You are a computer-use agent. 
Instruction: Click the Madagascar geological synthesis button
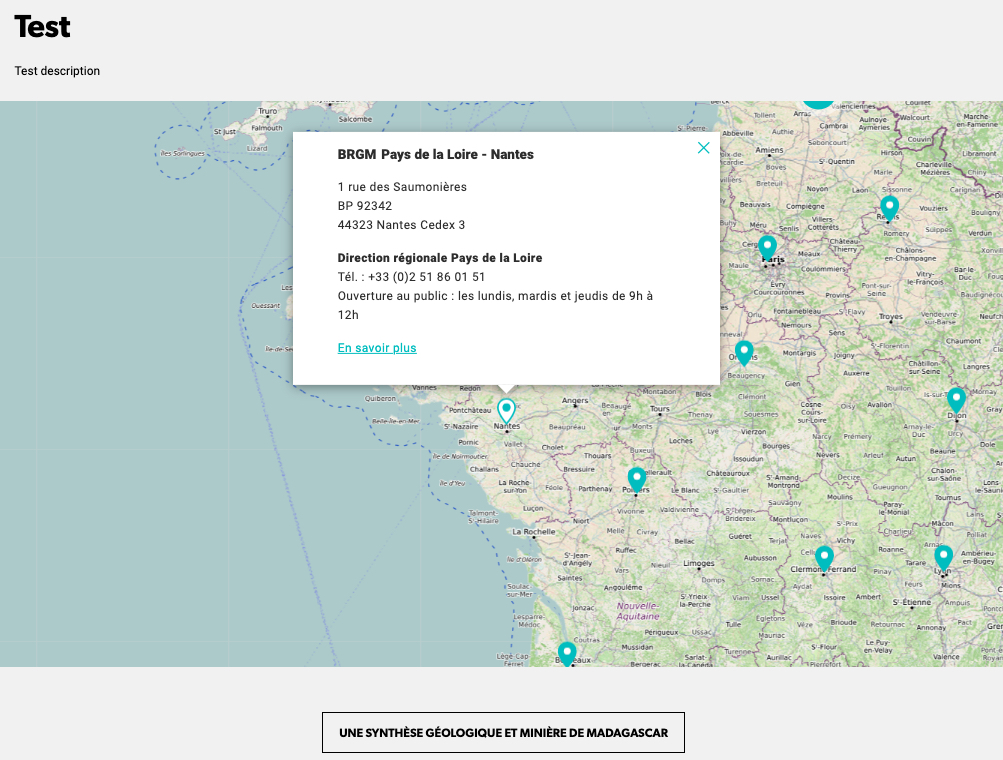(503, 732)
